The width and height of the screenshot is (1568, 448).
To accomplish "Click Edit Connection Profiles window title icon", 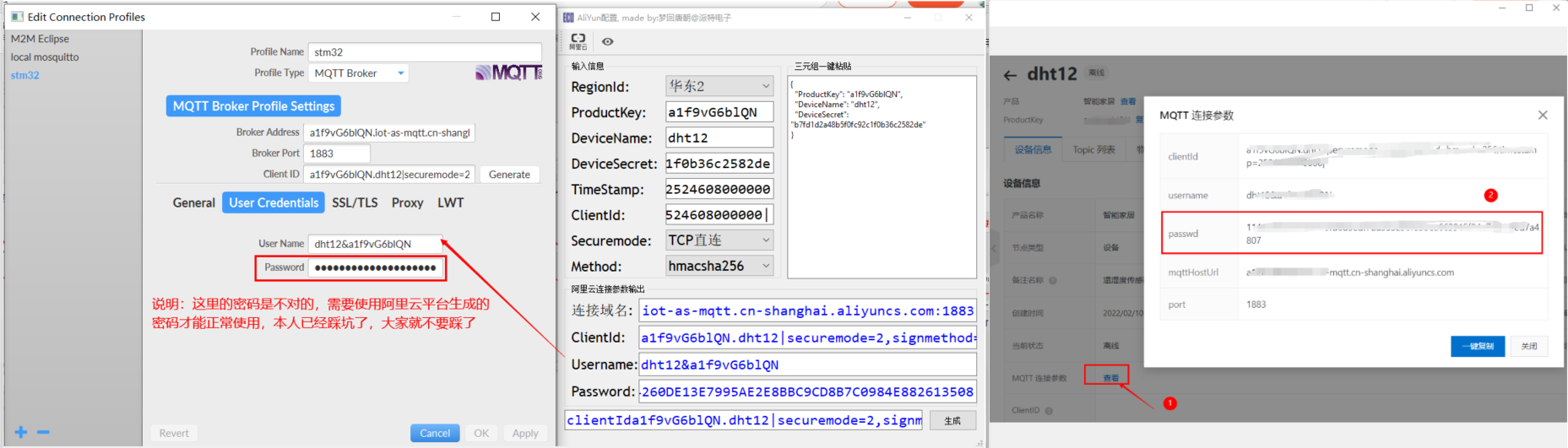I will (16, 16).
